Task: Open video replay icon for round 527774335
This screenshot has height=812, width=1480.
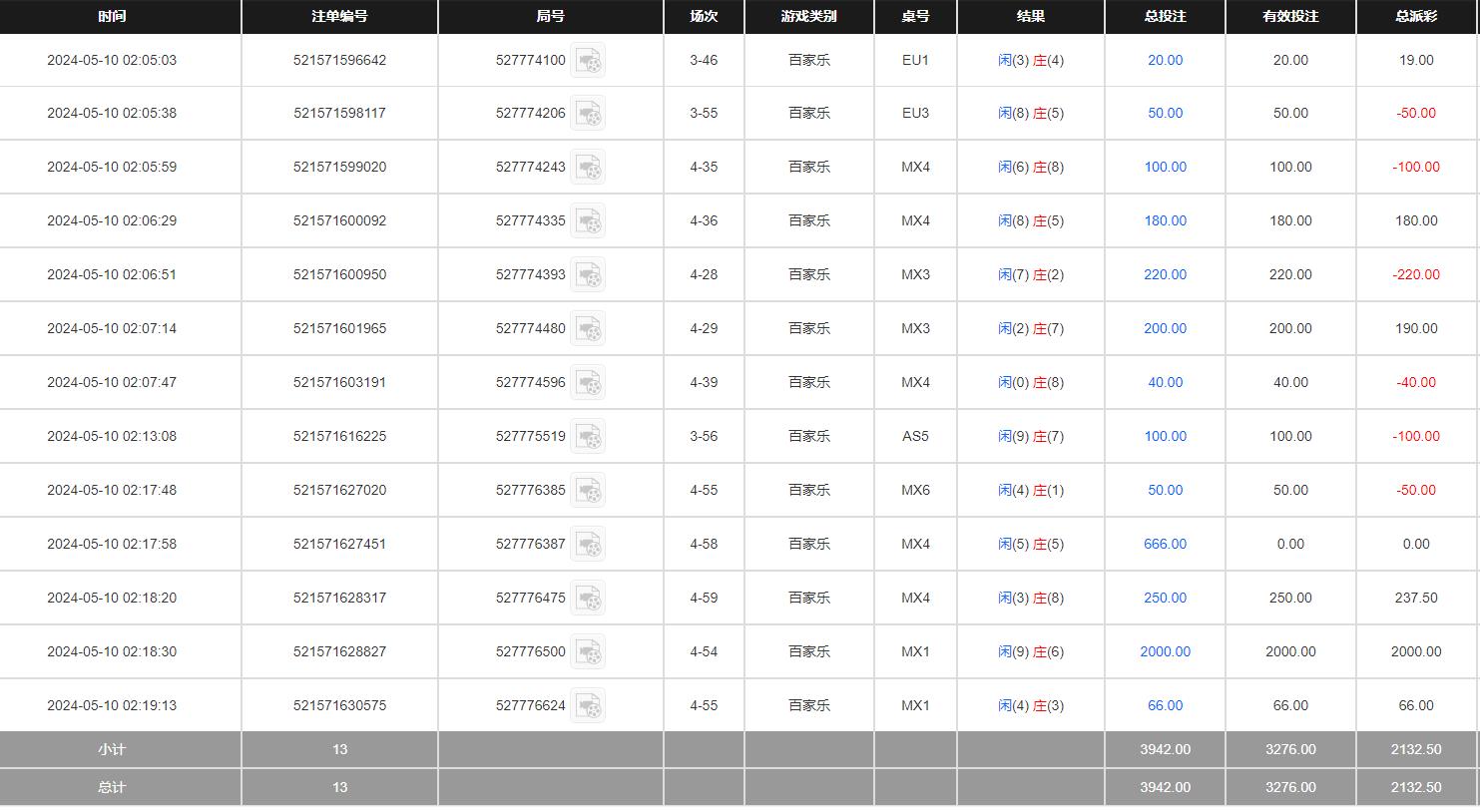Action: coord(588,220)
